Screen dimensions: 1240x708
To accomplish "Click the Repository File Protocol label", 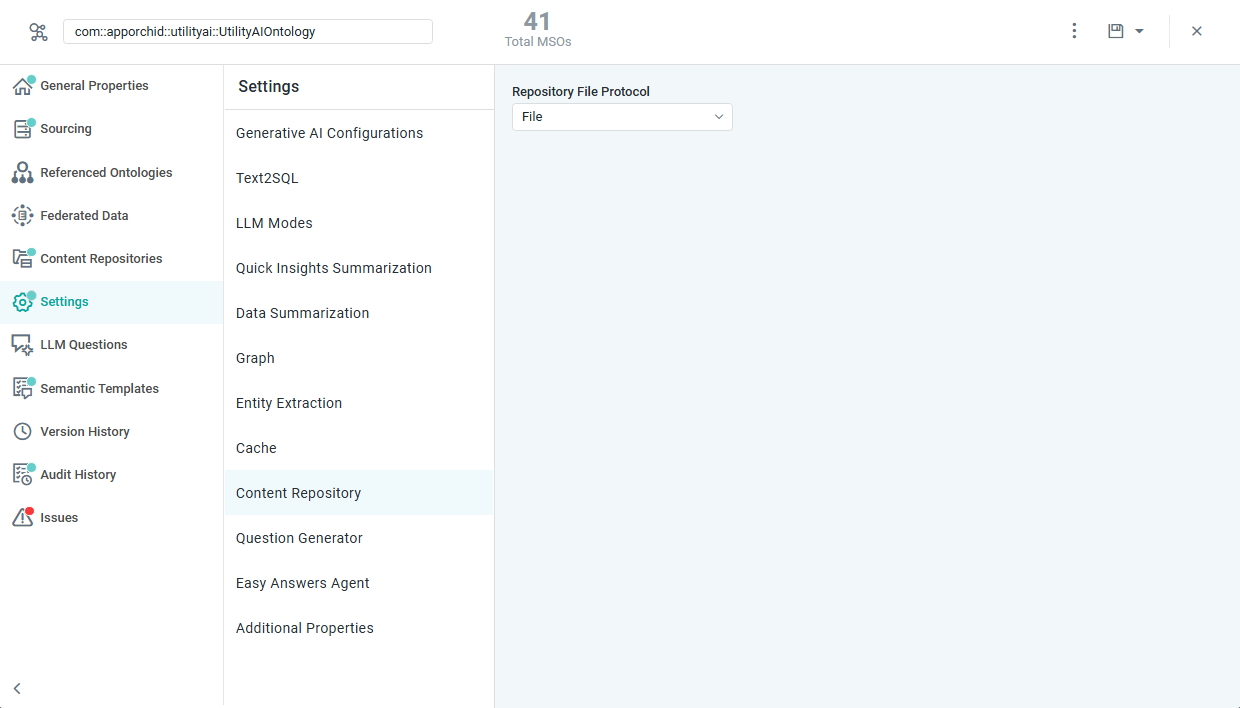I will pyautogui.click(x=581, y=92).
